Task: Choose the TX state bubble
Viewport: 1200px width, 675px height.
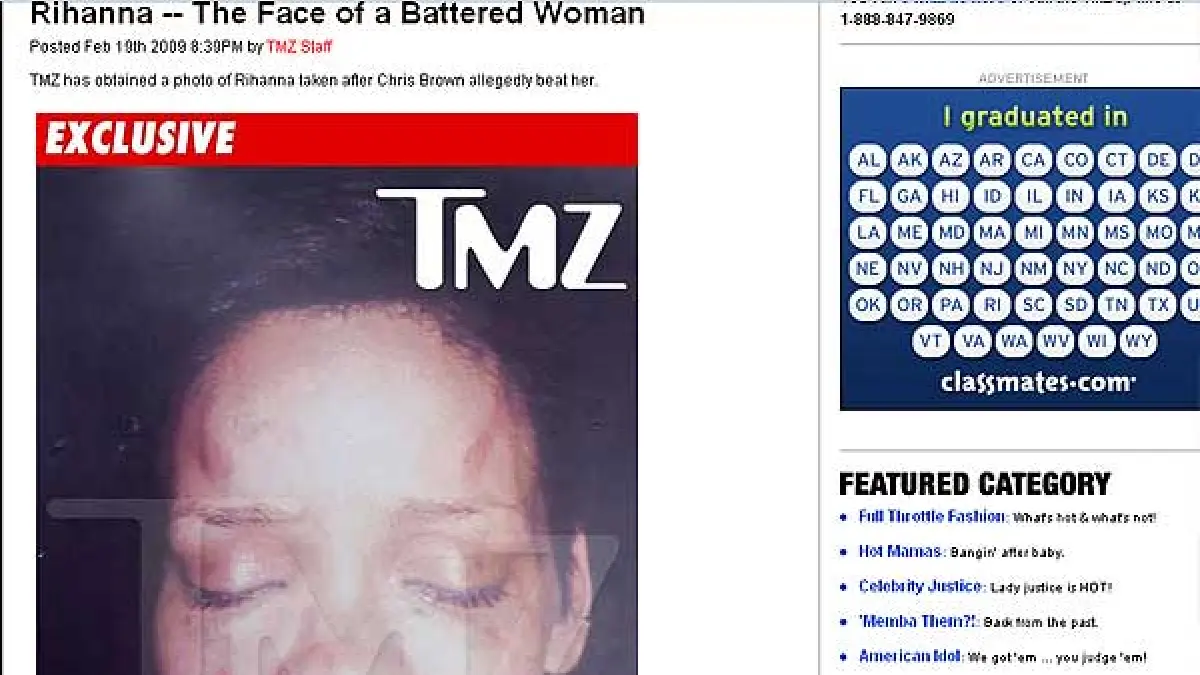Action: tap(1158, 305)
